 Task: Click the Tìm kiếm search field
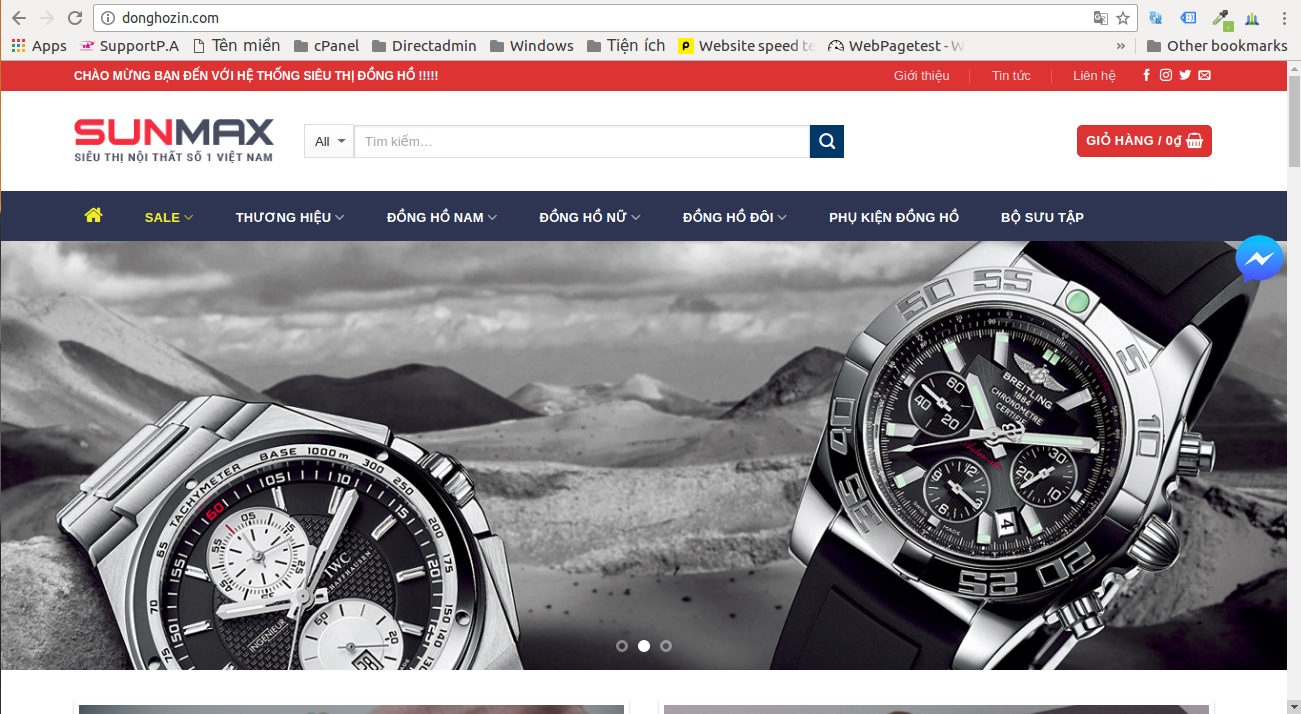pos(582,141)
